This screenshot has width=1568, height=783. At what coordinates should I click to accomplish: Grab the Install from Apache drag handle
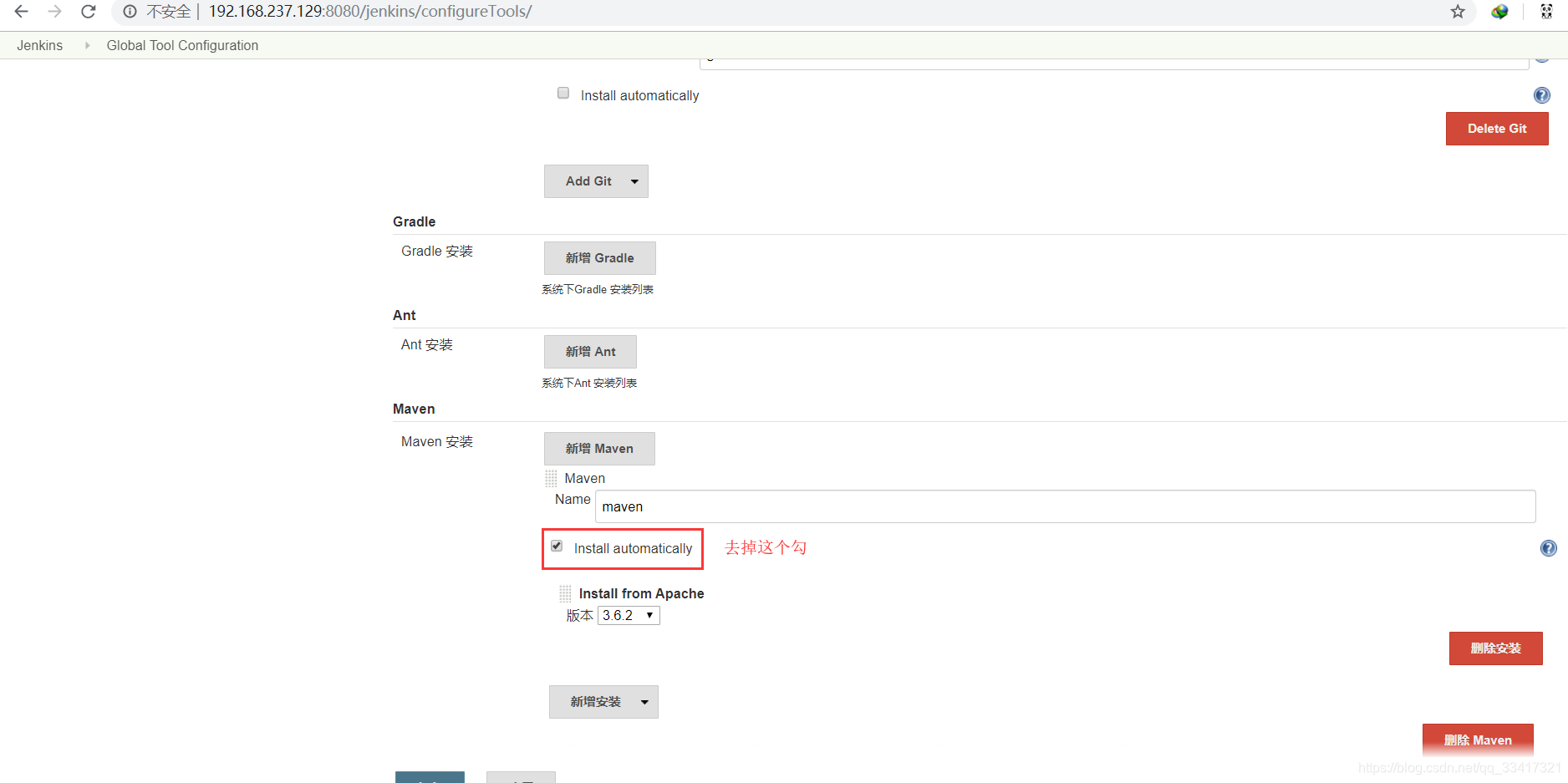coord(565,593)
